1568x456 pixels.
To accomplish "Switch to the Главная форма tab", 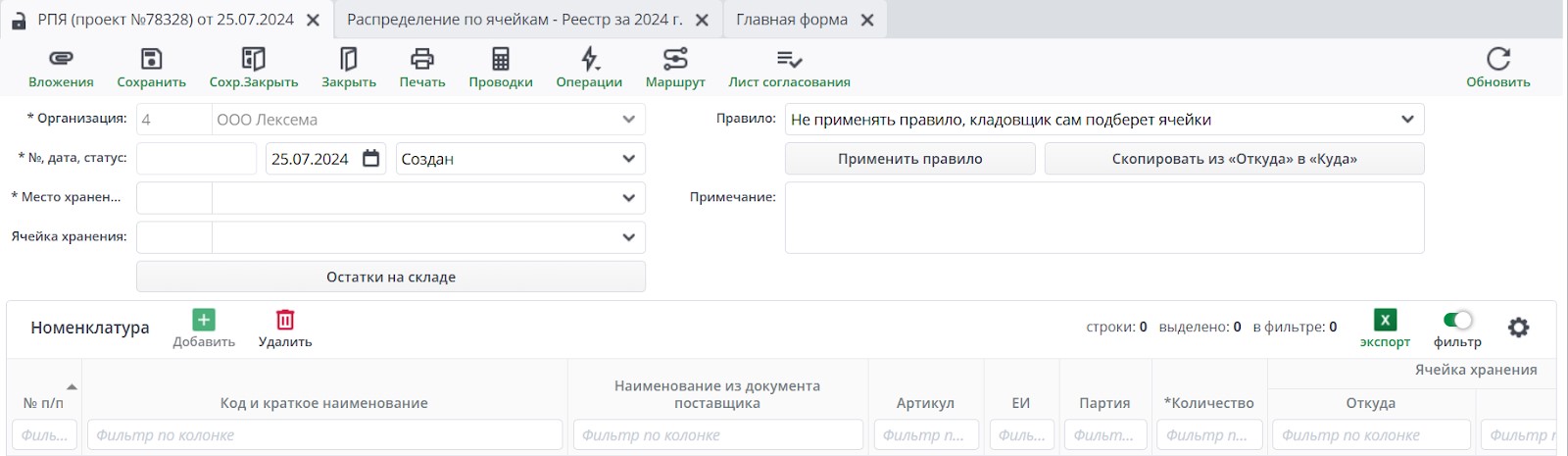I will [792, 20].
